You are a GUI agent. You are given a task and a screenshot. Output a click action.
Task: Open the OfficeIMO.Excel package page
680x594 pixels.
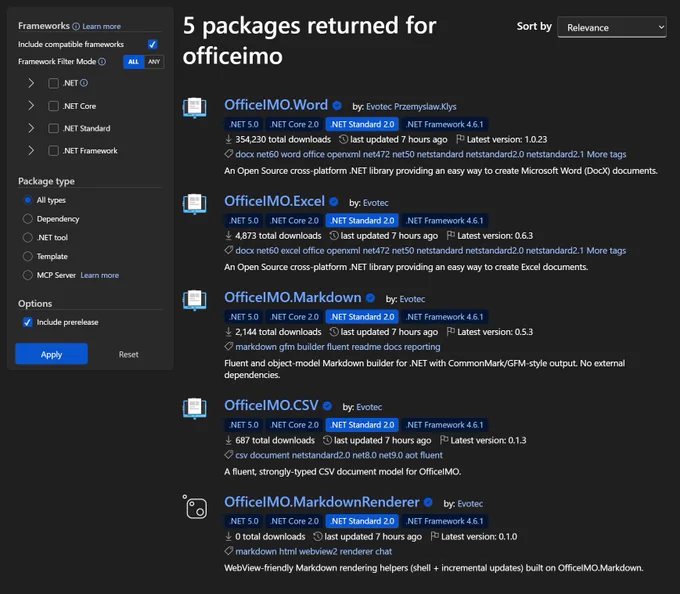click(274, 201)
